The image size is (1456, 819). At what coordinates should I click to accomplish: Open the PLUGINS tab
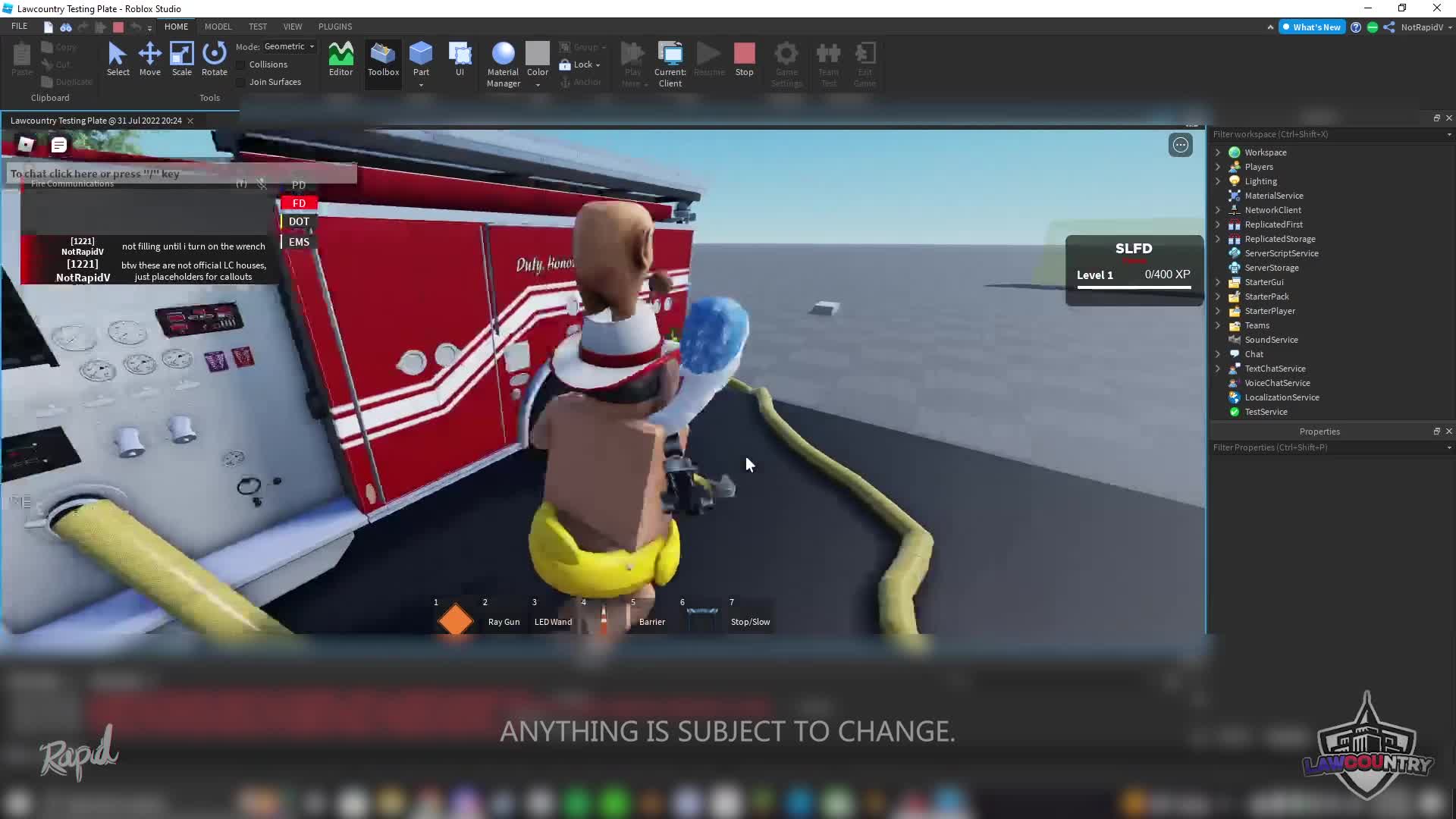(x=334, y=26)
